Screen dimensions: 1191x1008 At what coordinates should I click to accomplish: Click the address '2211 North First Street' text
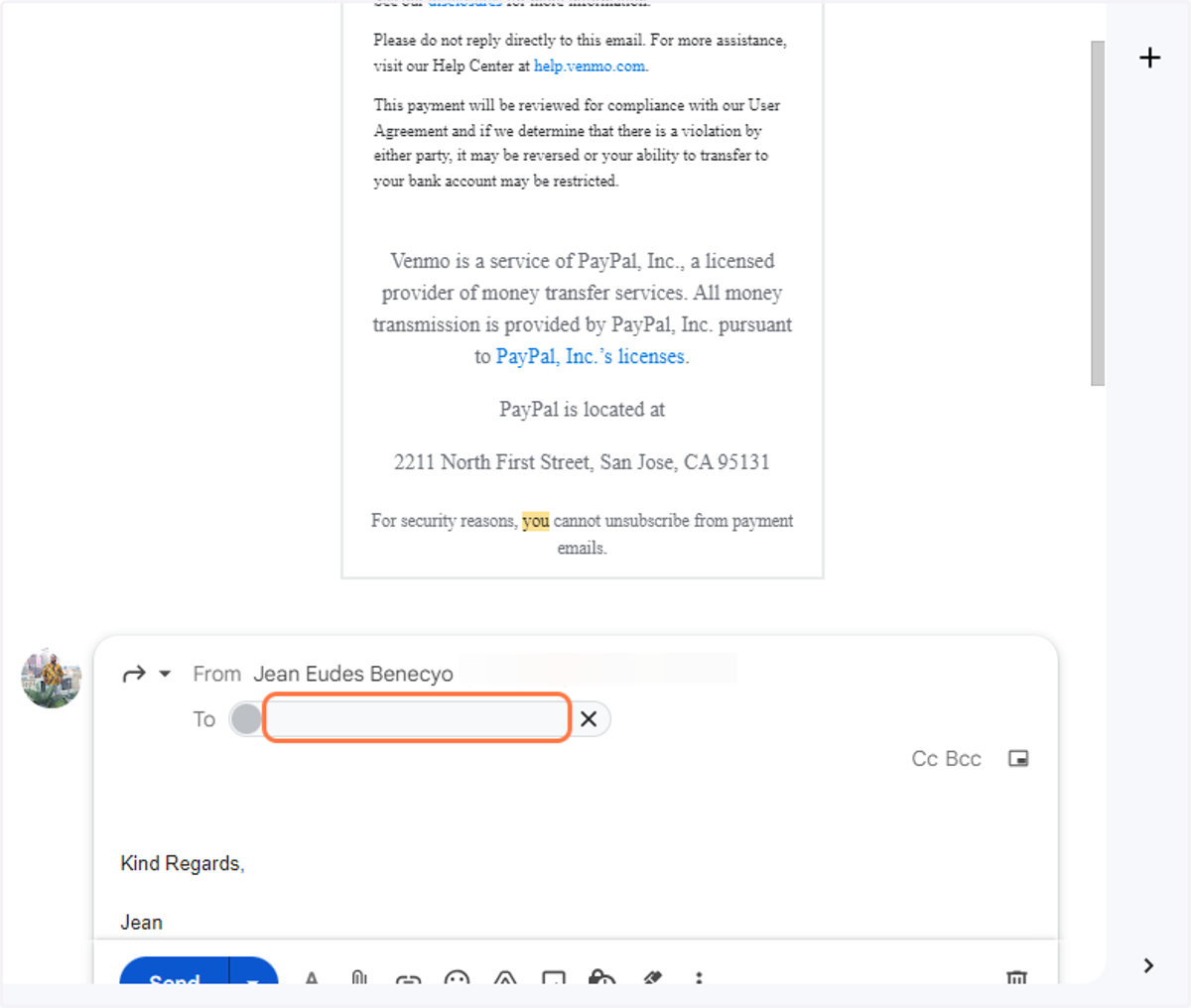(492, 462)
